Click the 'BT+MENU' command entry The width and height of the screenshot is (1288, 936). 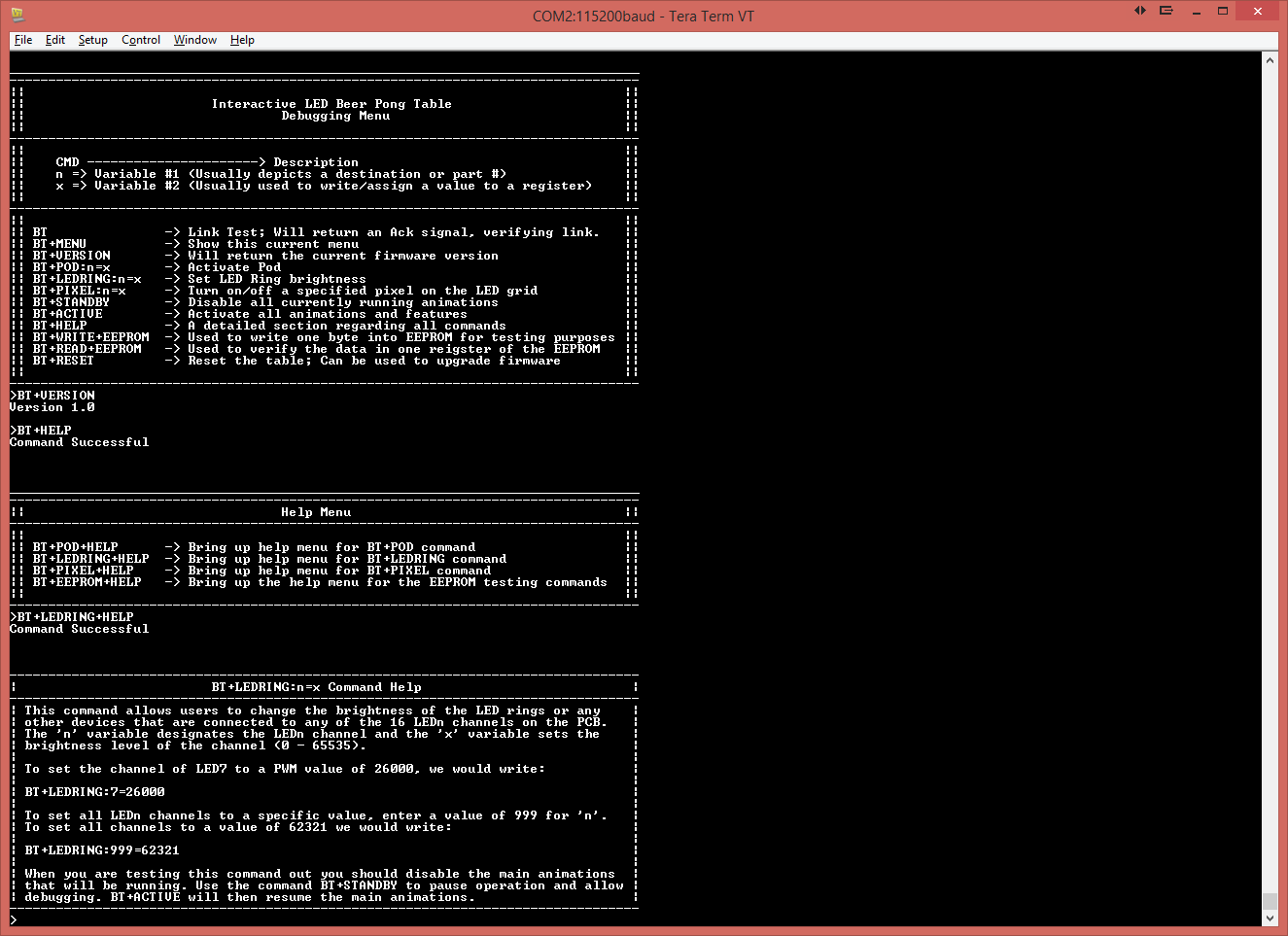point(59,244)
